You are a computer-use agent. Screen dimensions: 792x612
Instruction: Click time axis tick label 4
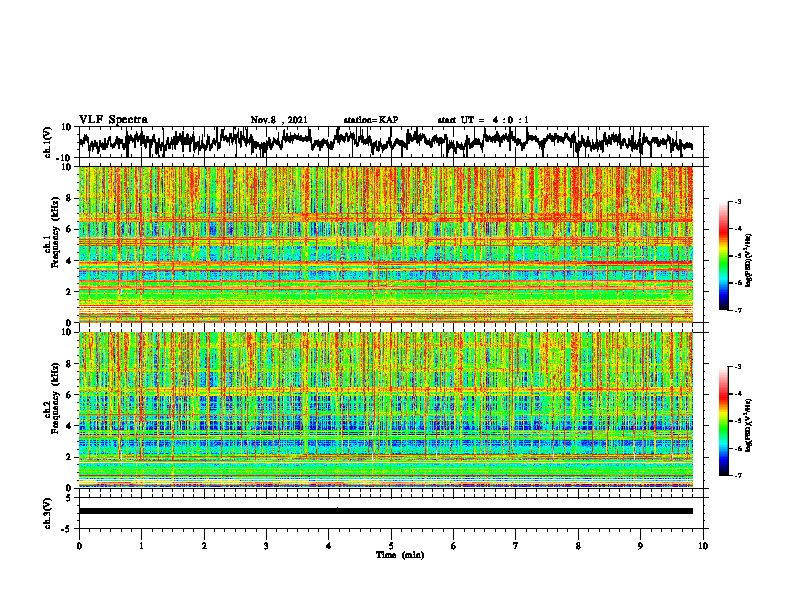(328, 546)
